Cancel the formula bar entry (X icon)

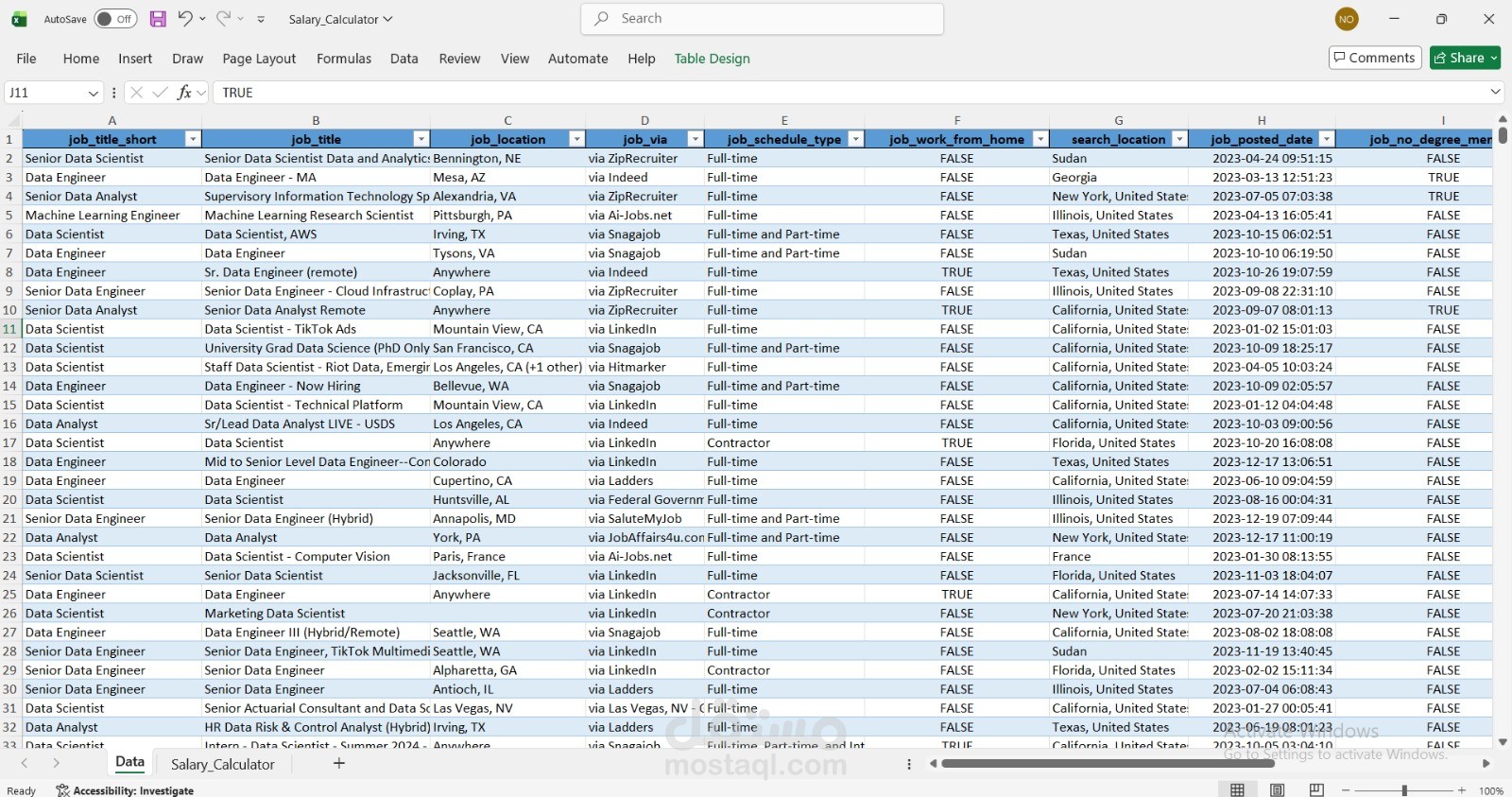click(136, 93)
